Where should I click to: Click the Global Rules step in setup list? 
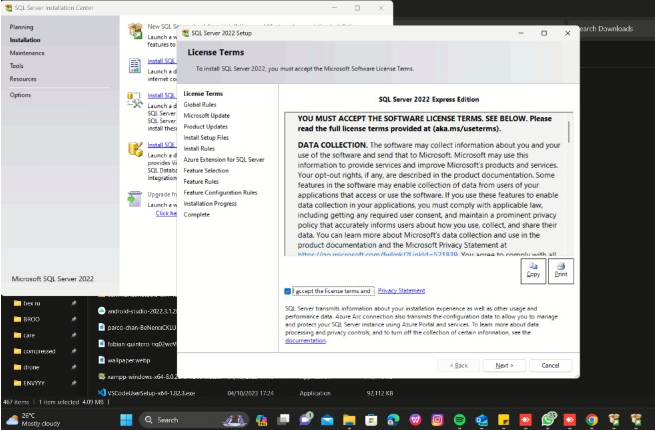200,104
